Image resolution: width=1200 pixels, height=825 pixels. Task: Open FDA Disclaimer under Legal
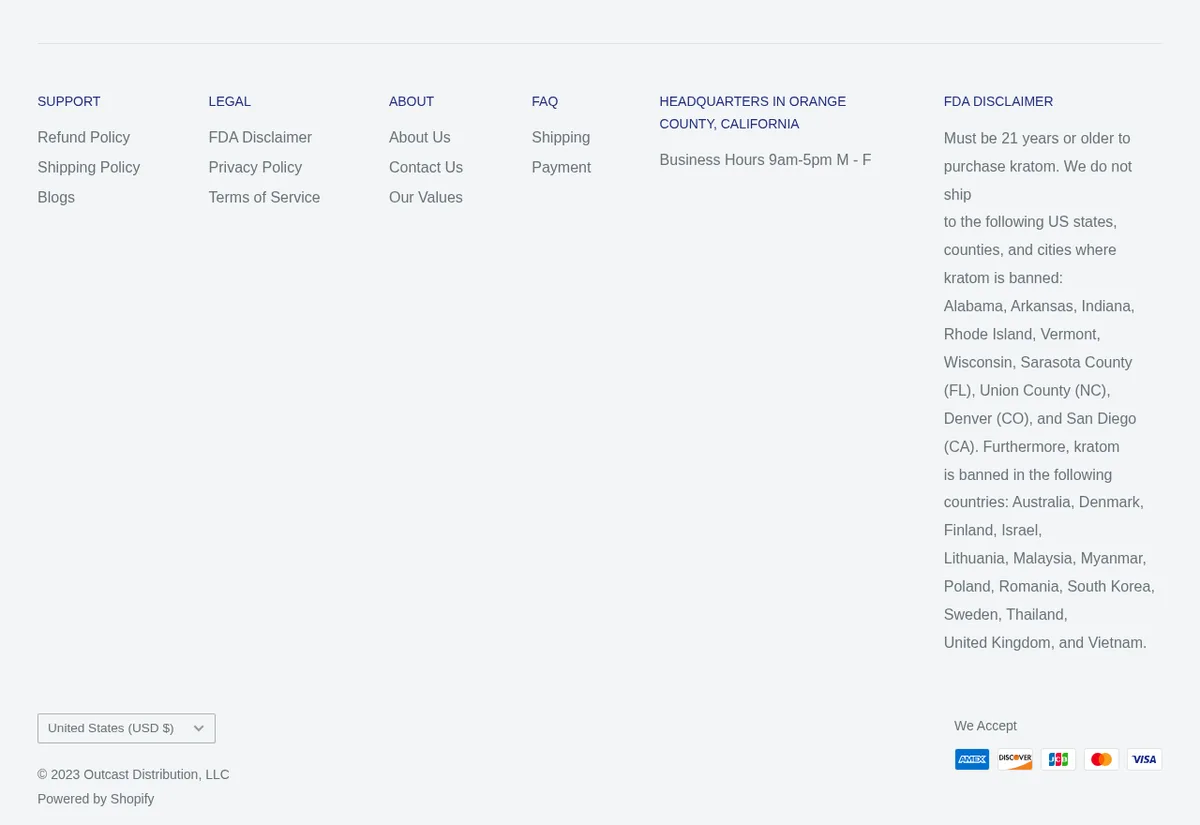click(x=260, y=137)
